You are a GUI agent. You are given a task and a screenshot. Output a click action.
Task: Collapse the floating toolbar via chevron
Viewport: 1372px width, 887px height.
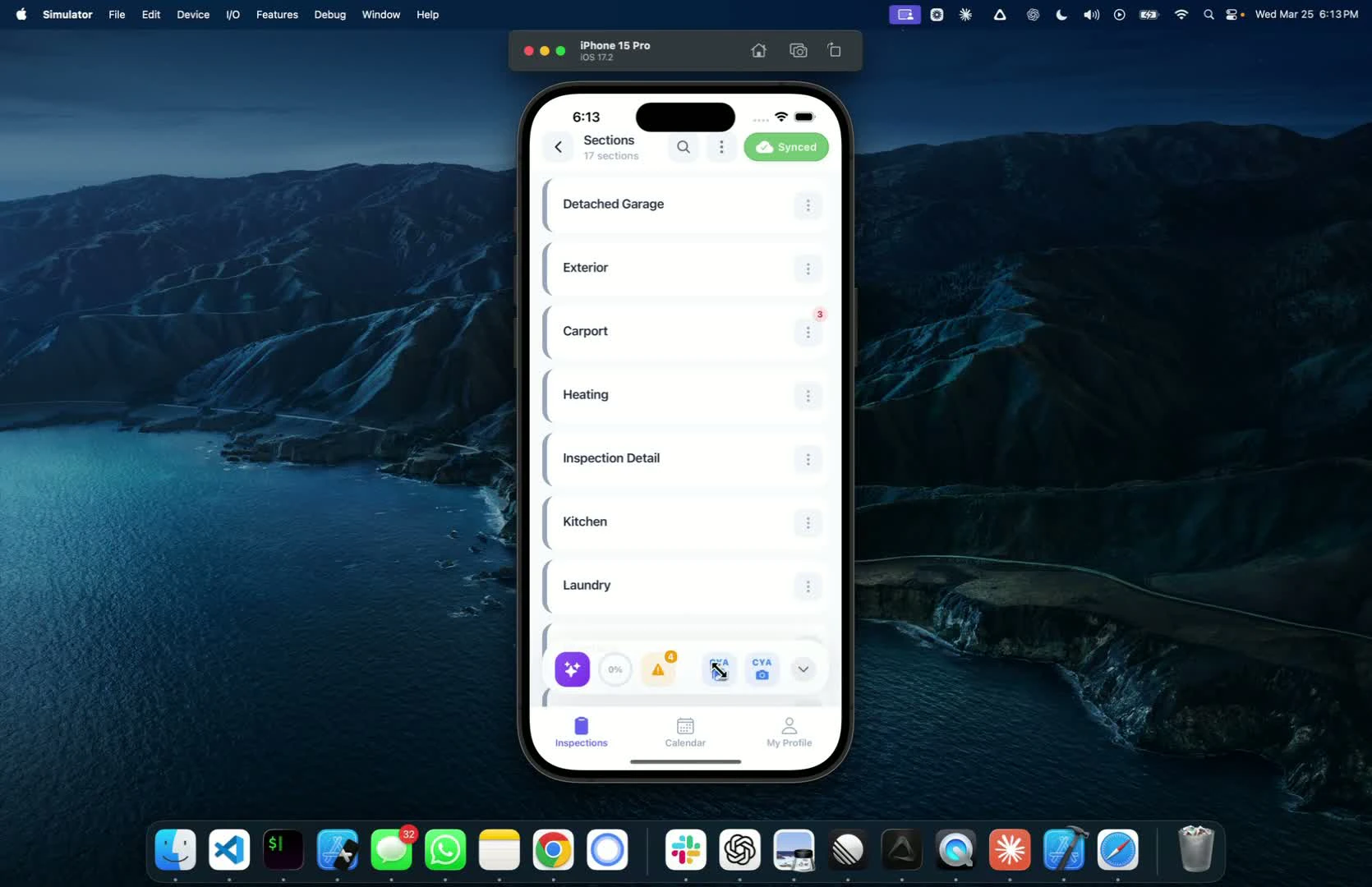coord(803,669)
